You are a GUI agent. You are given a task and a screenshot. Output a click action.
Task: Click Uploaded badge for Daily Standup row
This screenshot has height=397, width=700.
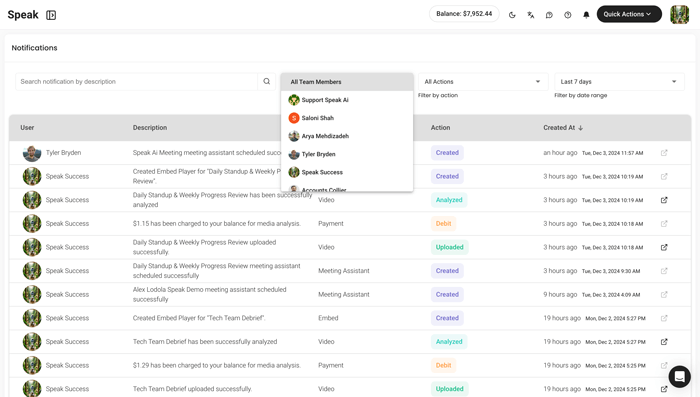[450, 247]
